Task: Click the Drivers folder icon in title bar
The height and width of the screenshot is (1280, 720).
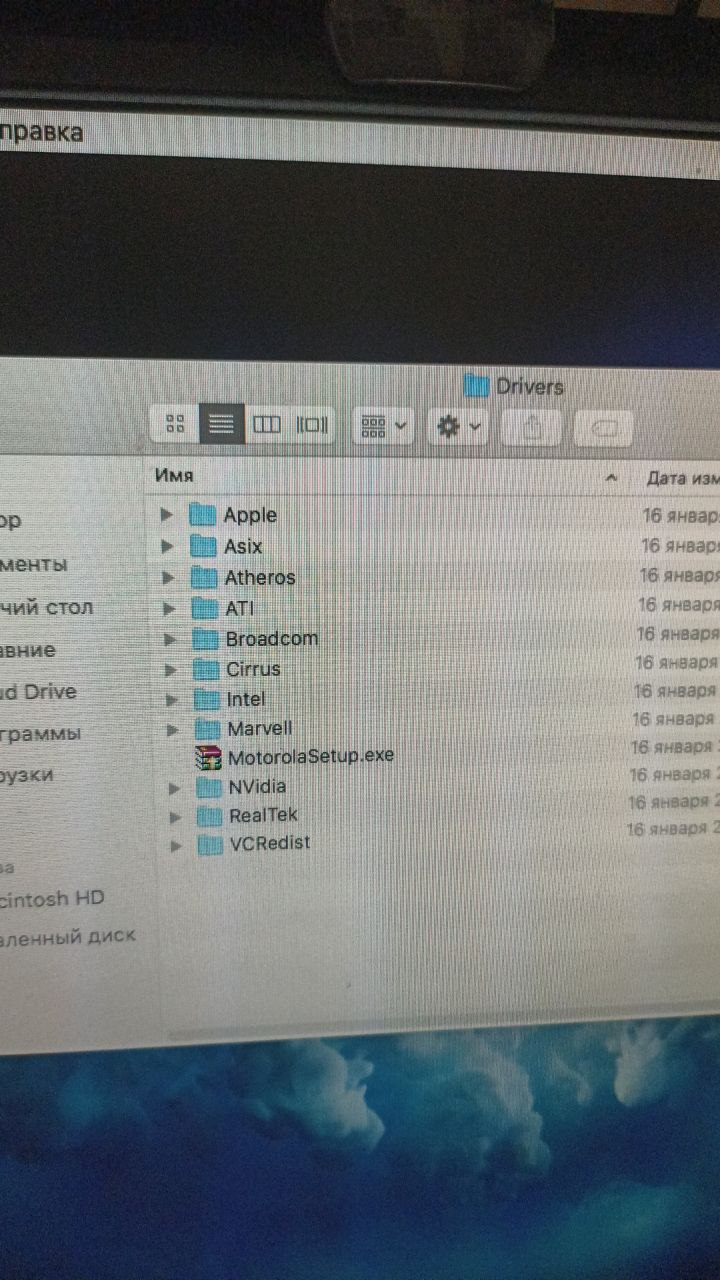Action: [x=477, y=385]
